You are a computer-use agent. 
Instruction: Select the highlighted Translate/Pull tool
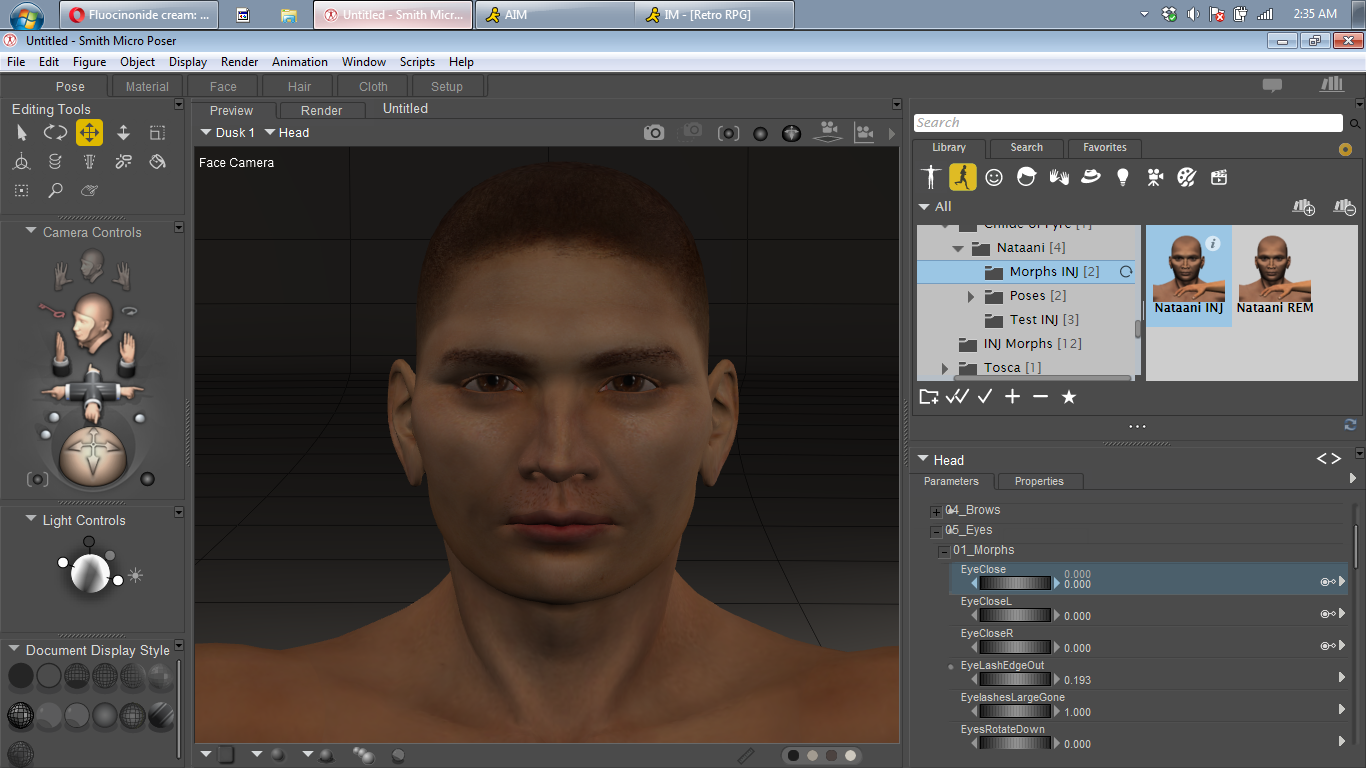click(89, 132)
